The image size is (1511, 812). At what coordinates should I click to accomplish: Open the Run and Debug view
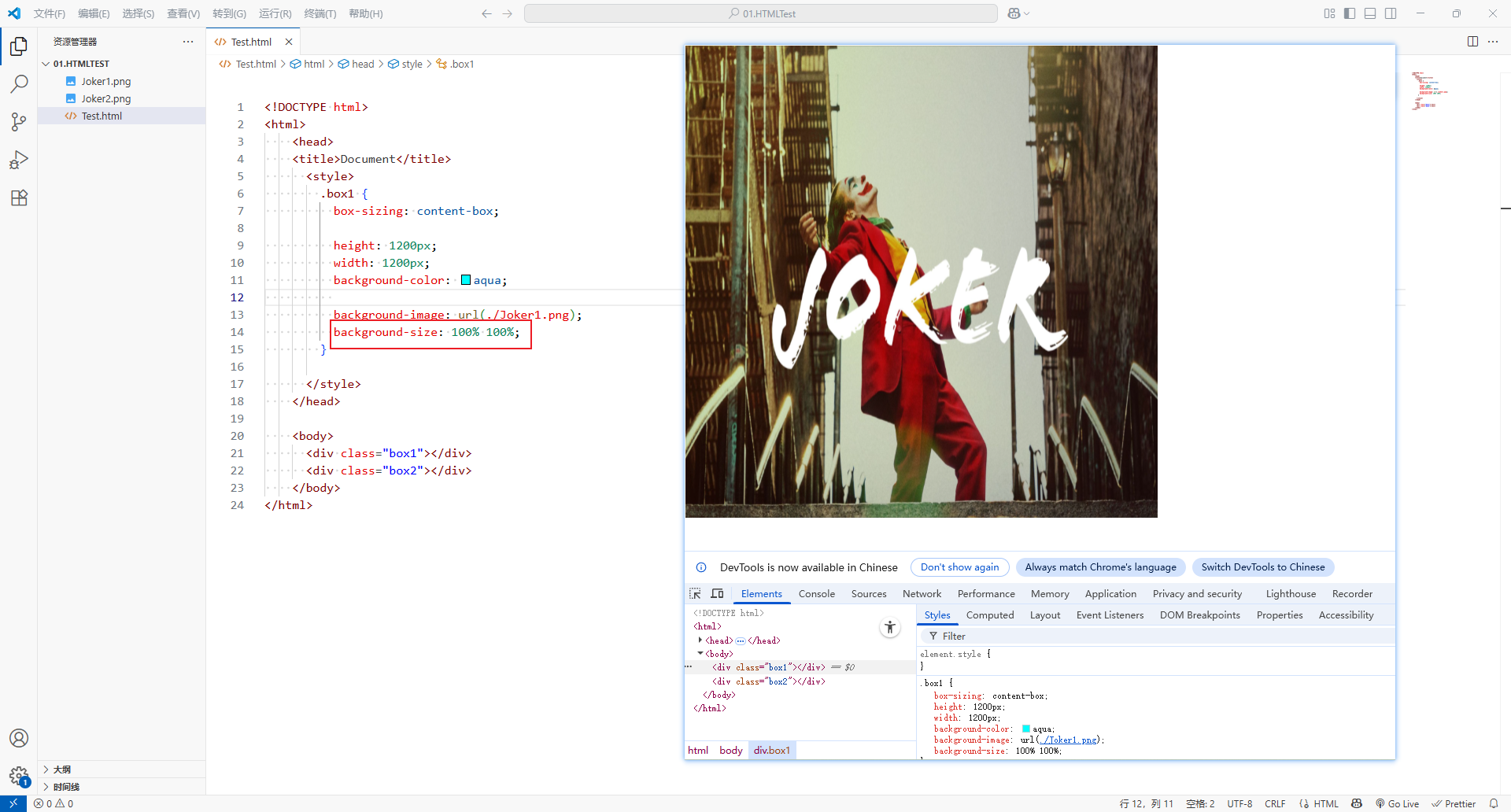[x=19, y=160]
